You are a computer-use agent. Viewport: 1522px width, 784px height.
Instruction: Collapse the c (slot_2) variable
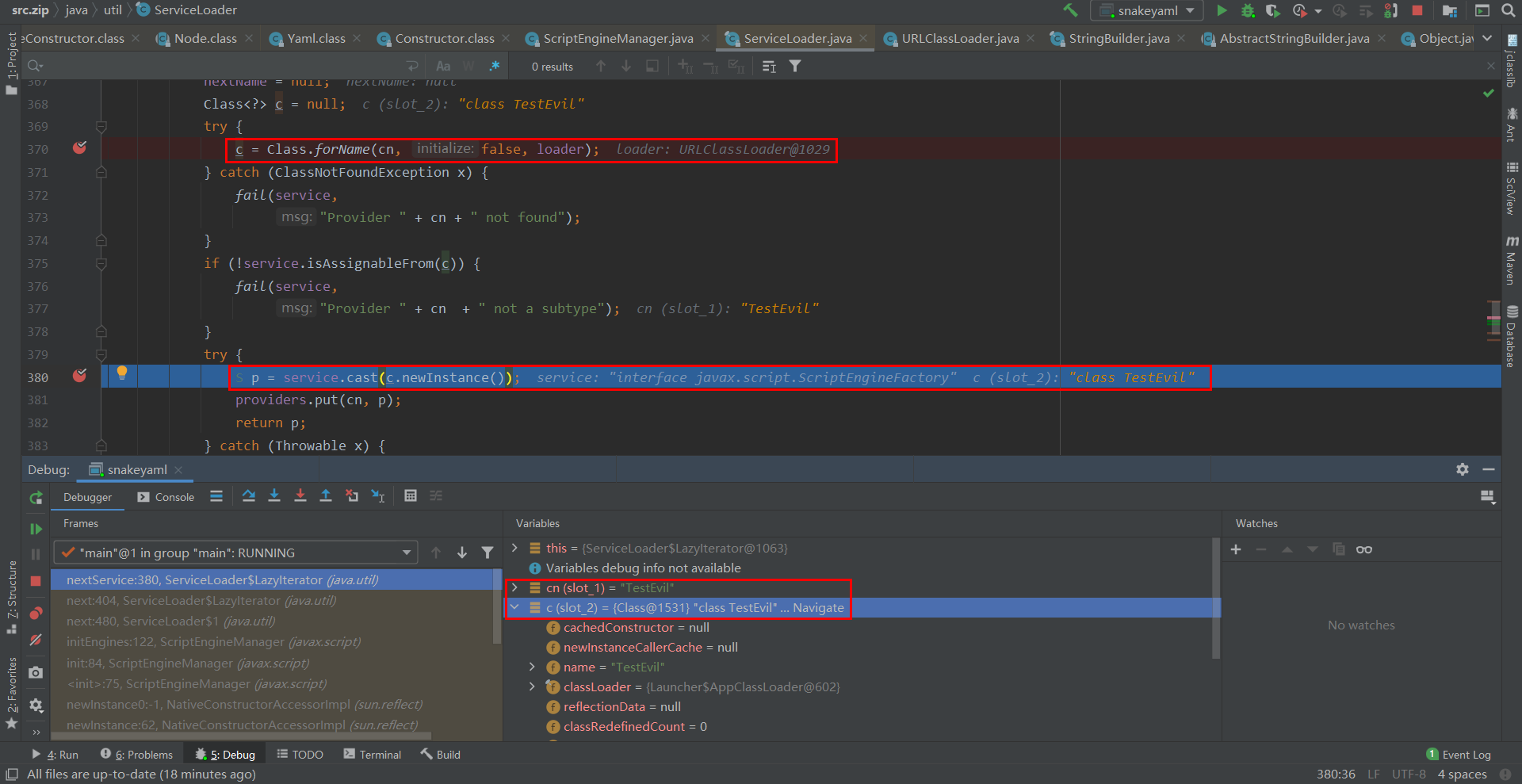click(514, 607)
